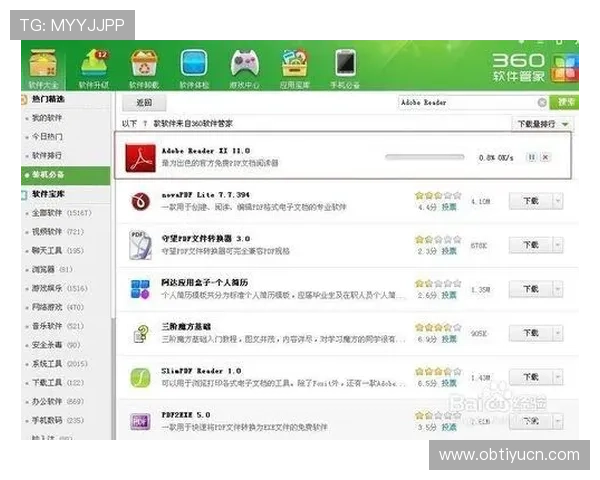Open the 软件大全 software catalog icon
Viewport: 600px width, 480px height.
[43, 68]
